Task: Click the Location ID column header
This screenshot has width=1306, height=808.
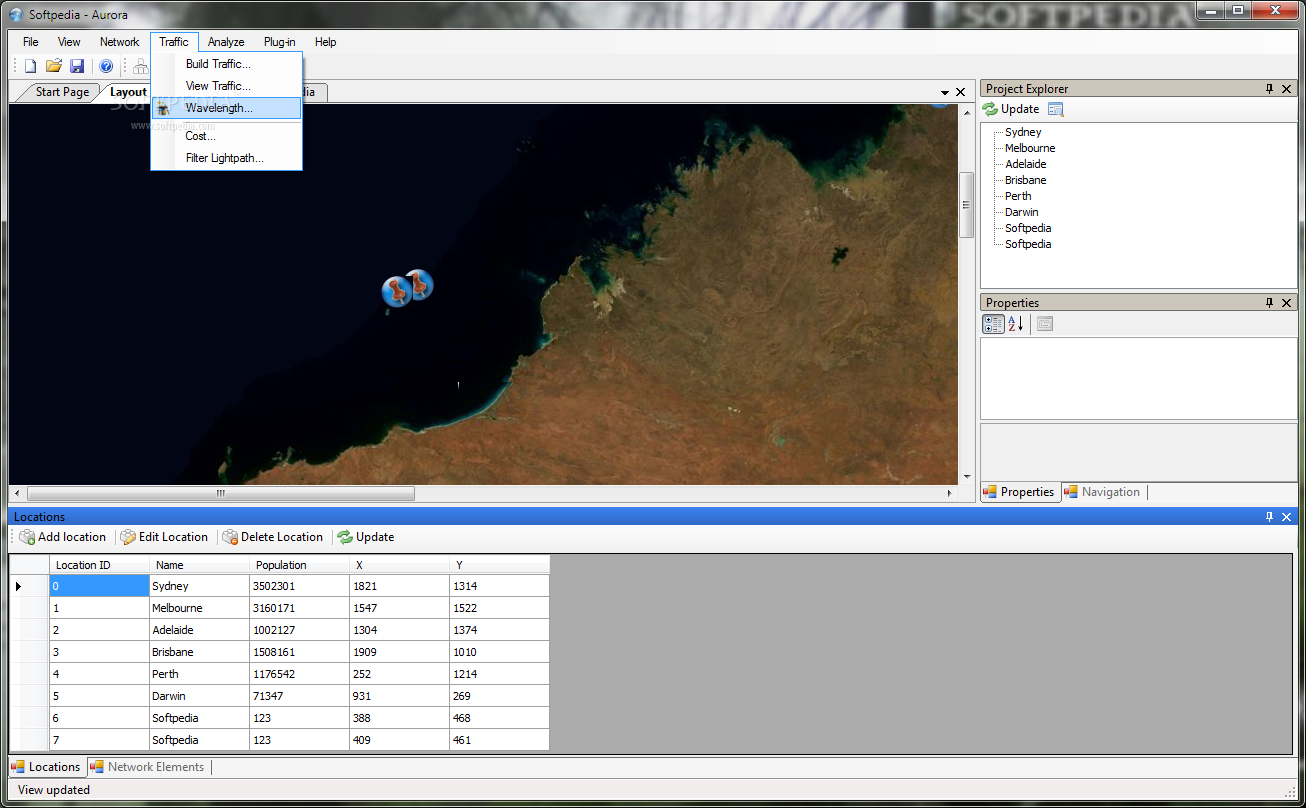Action: point(99,565)
